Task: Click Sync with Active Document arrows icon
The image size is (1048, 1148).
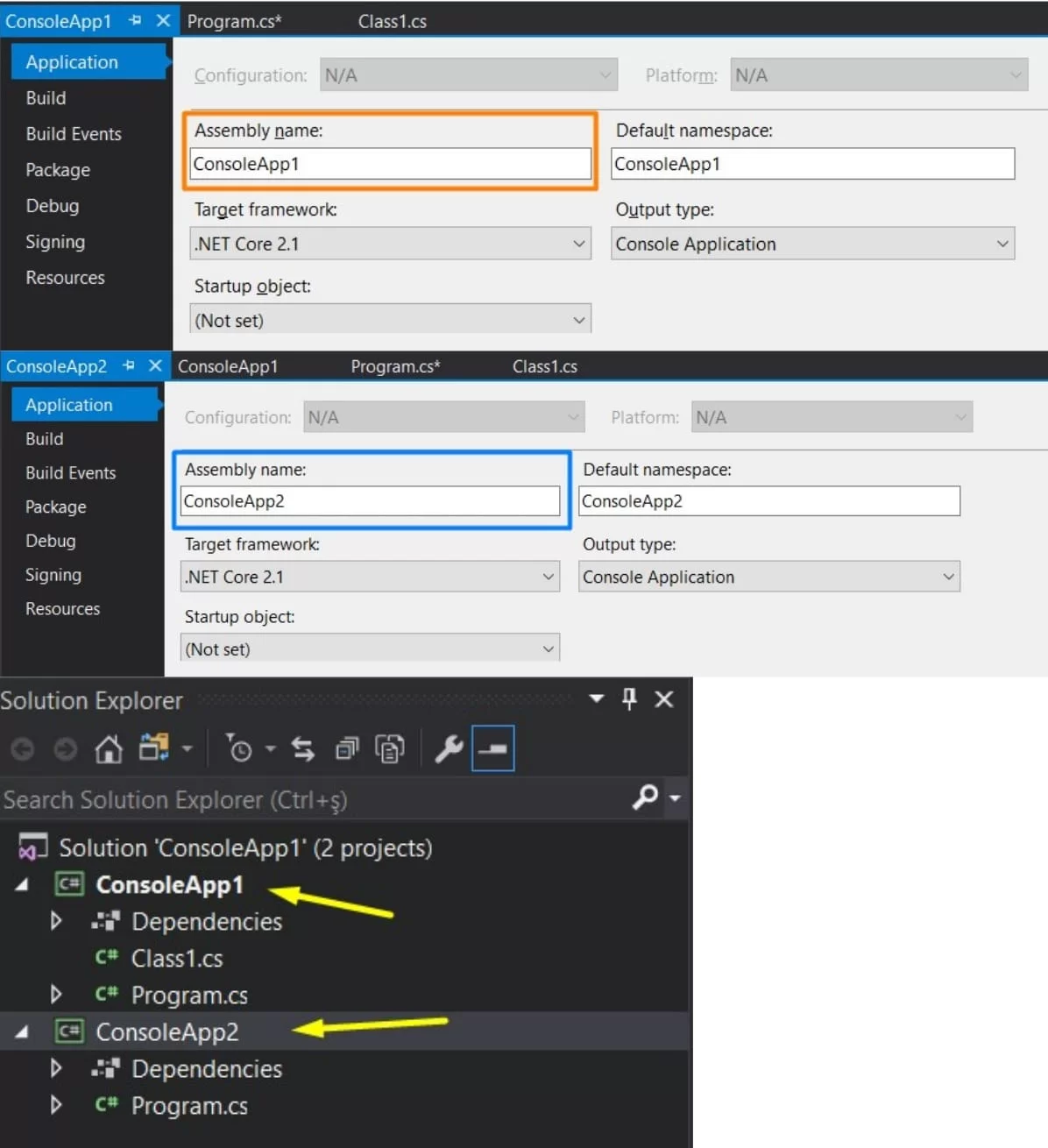Action: 303,749
